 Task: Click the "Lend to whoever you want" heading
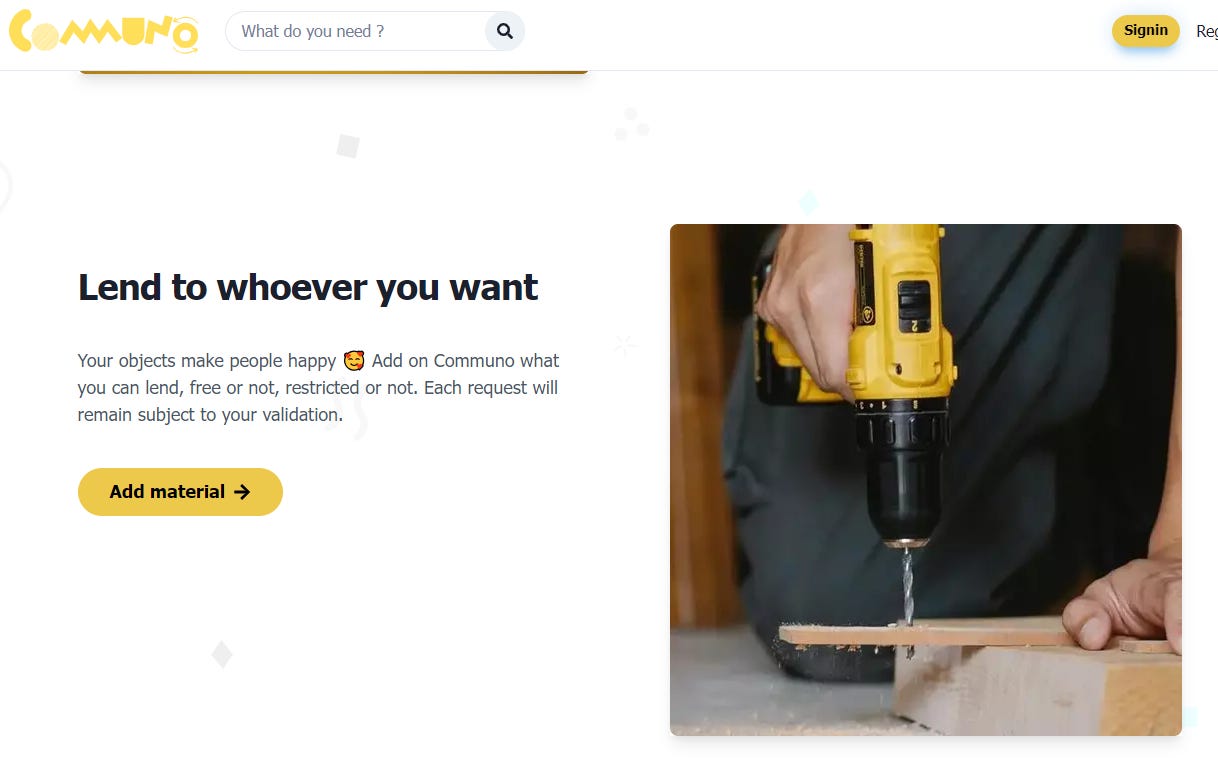pos(308,288)
